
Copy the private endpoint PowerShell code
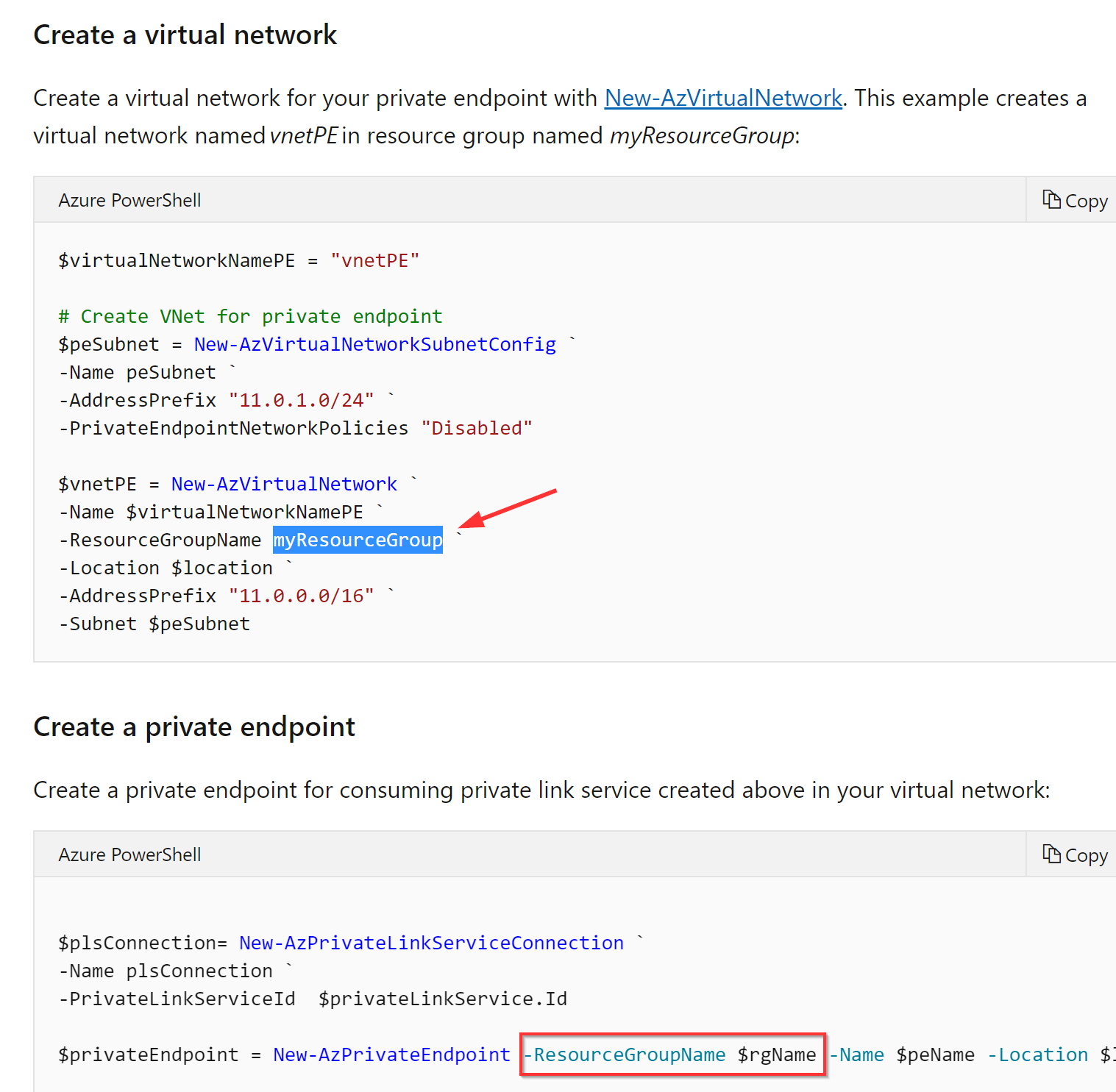tap(1075, 854)
